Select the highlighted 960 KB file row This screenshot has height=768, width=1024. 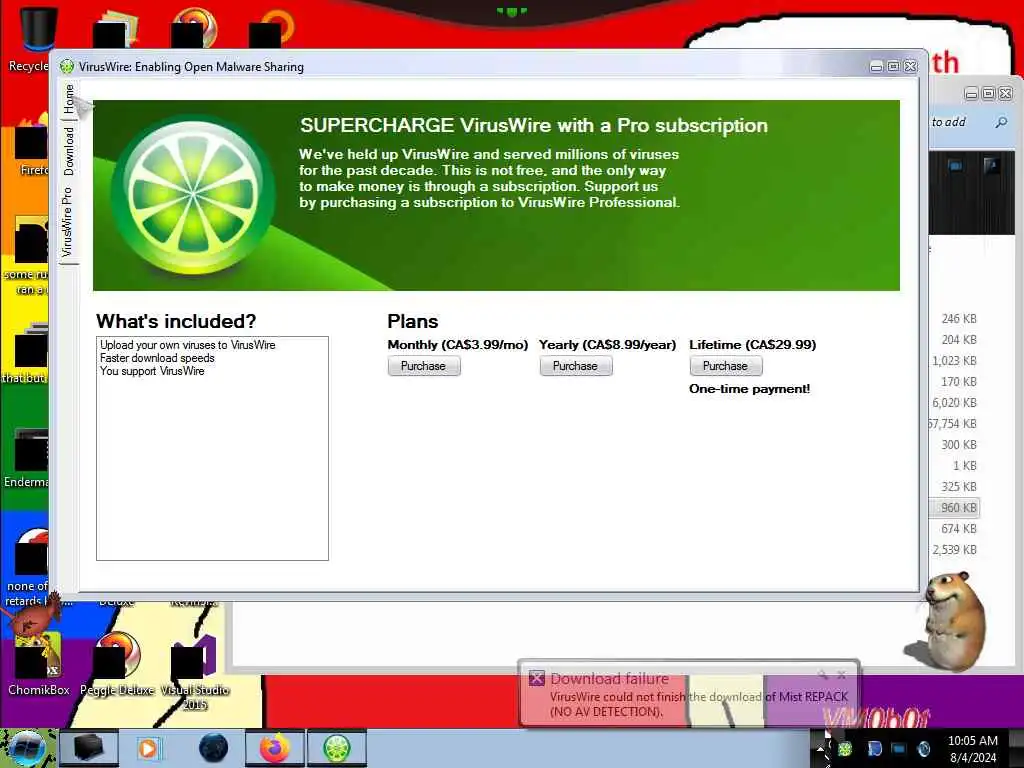[x=955, y=507]
